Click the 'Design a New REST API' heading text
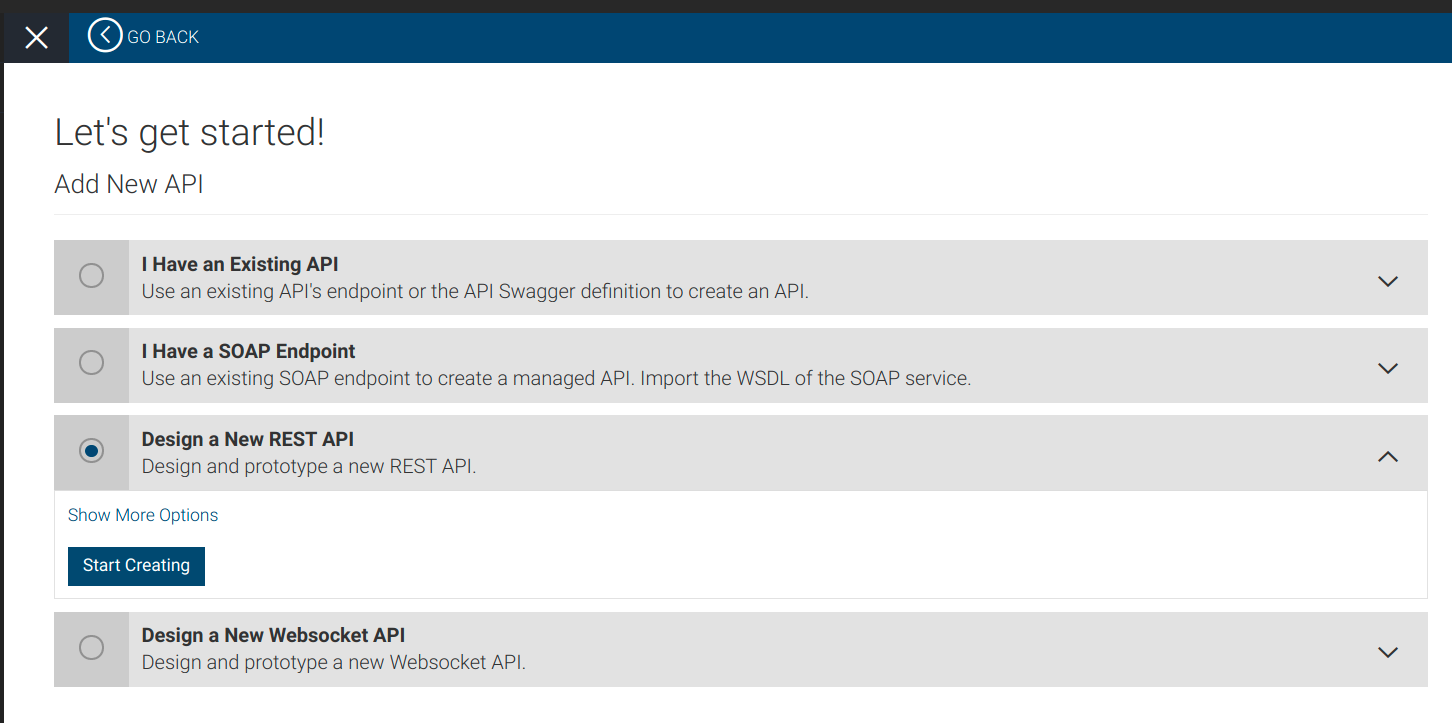The height and width of the screenshot is (723, 1452). pos(247,438)
